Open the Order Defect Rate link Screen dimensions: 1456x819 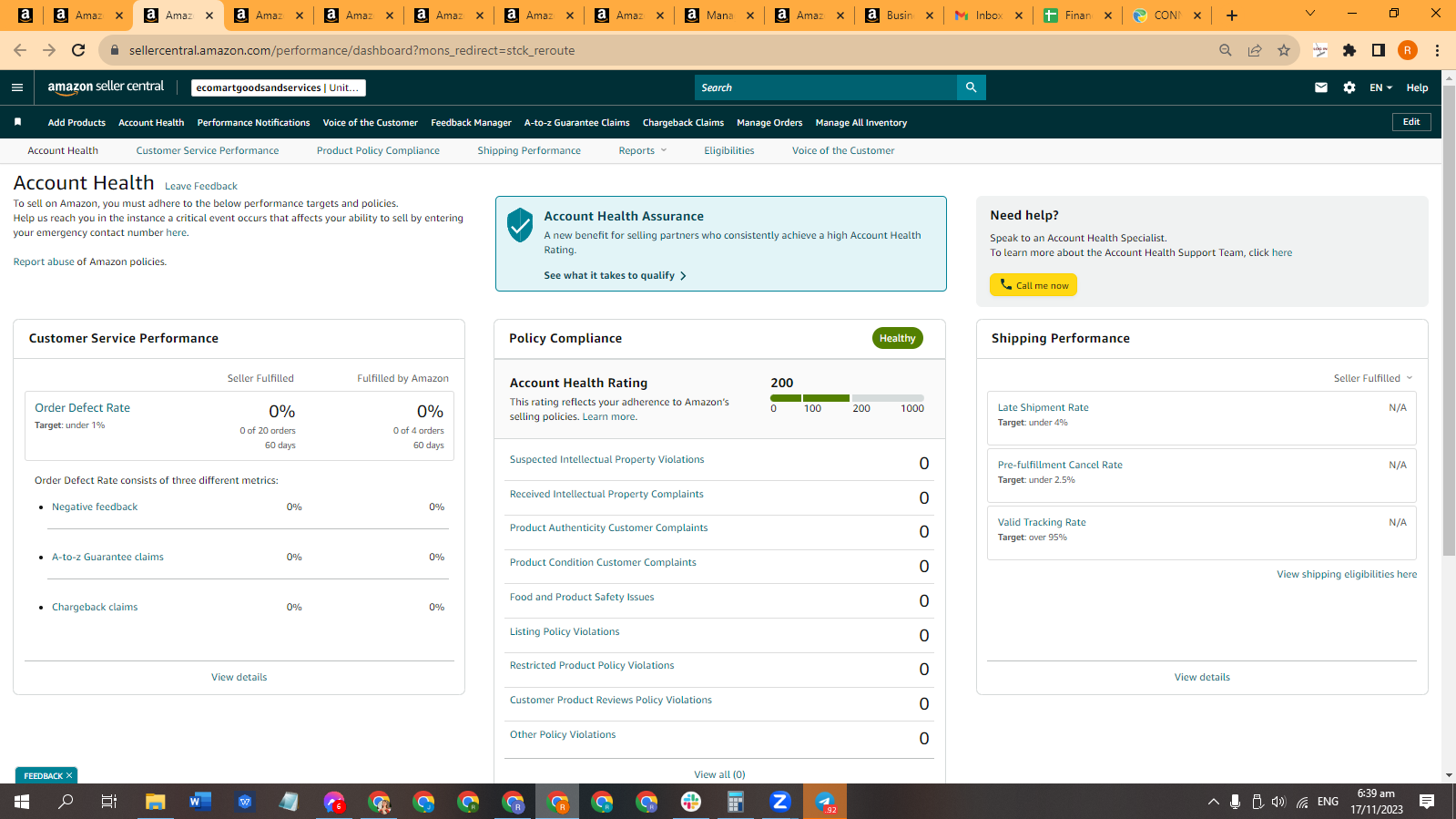click(82, 407)
